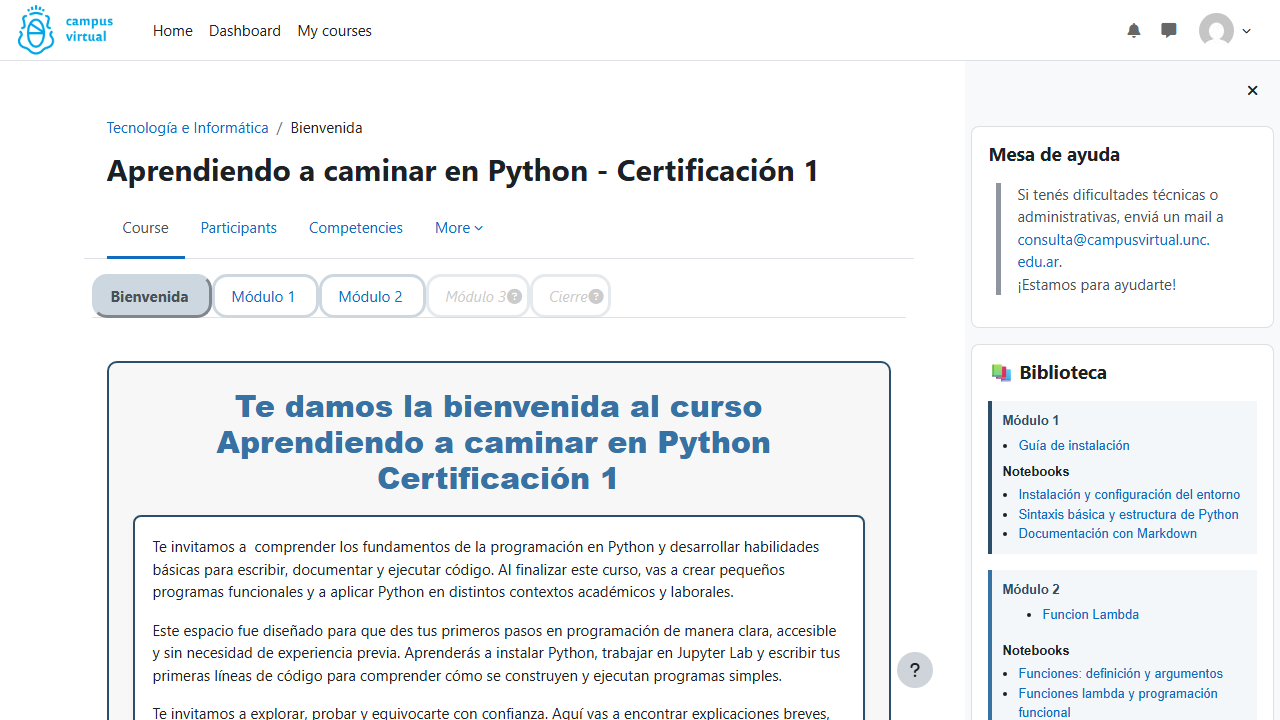Image resolution: width=1280 pixels, height=720 pixels.
Task: Click the Biblioteca books icon
Action: (1001, 373)
